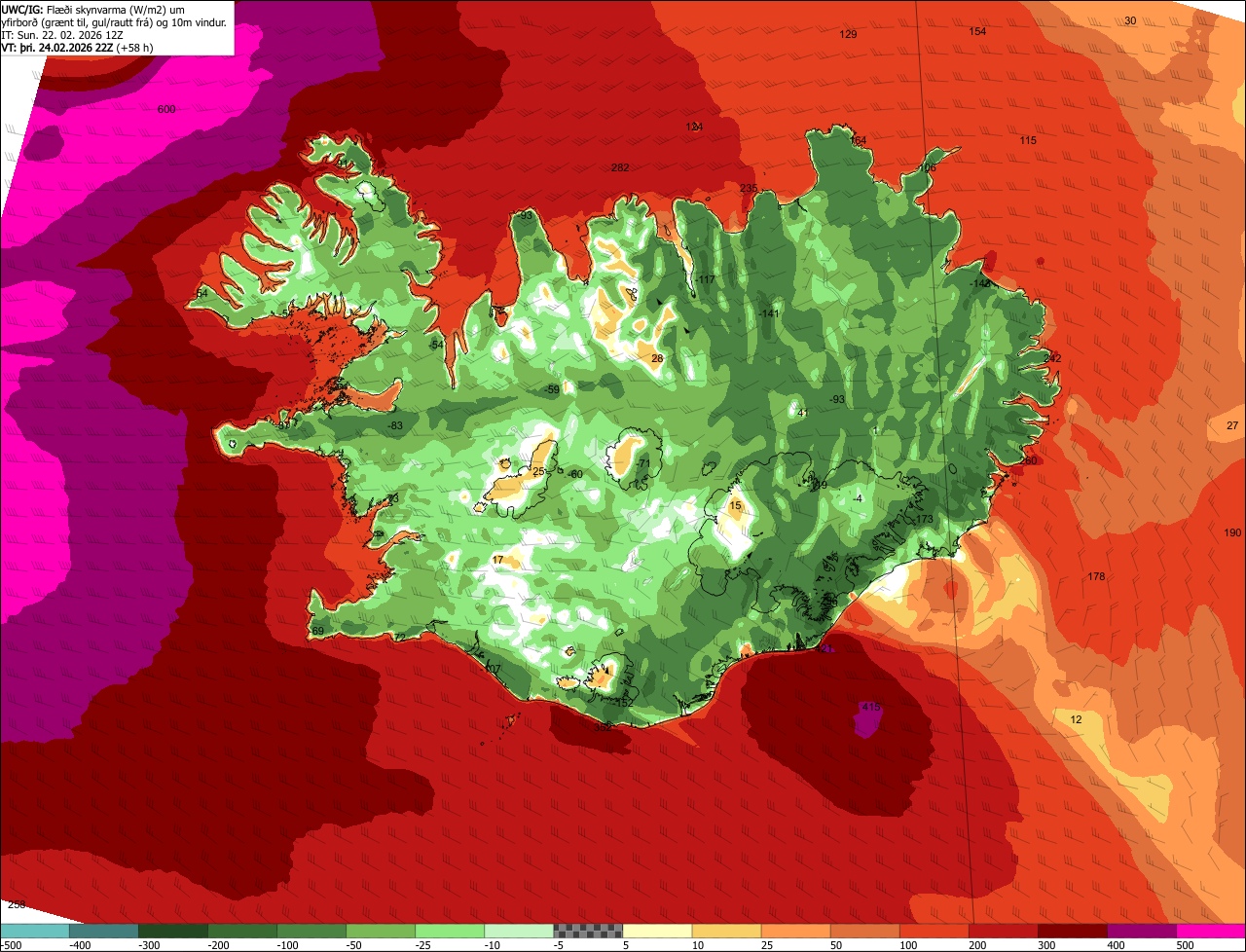Click the title text 'UWC/IG: Flæði skynvarma (W/m2) um'
This screenshot has width=1246, height=952.
(x=94, y=9)
